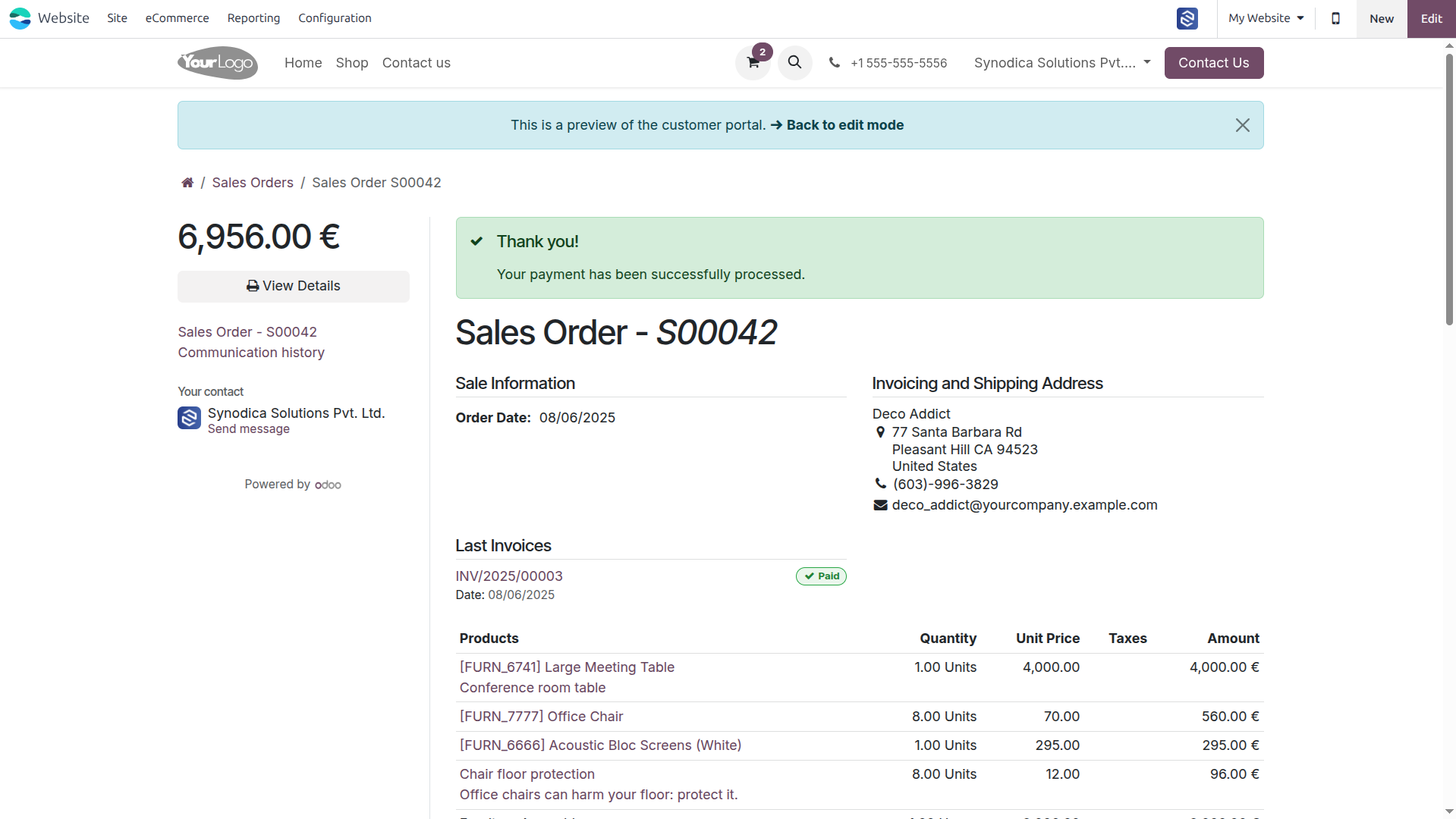
Task: Open the Reporting menu
Action: tap(253, 18)
